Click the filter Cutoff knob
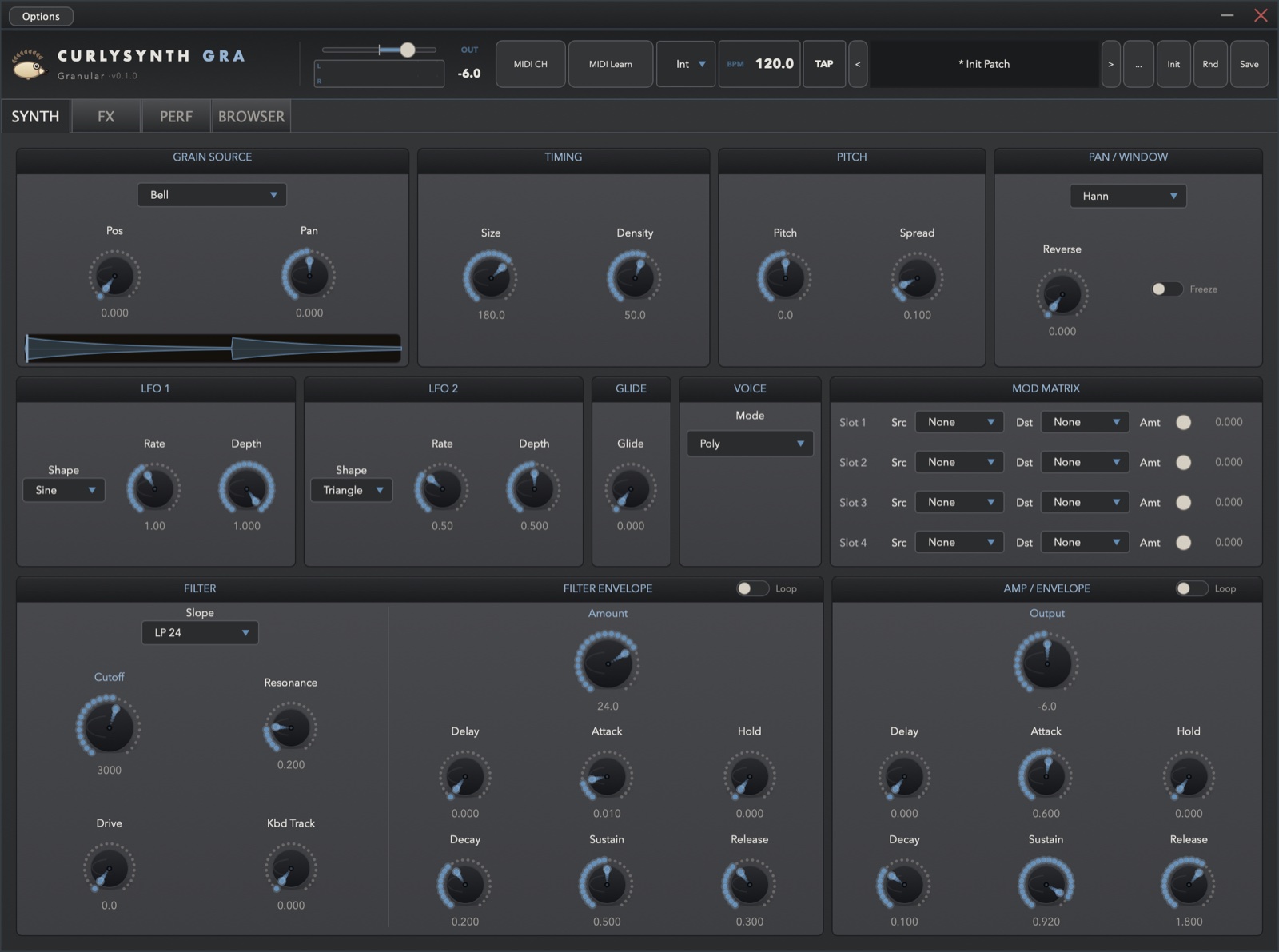This screenshot has height=952, width=1279. click(x=109, y=726)
